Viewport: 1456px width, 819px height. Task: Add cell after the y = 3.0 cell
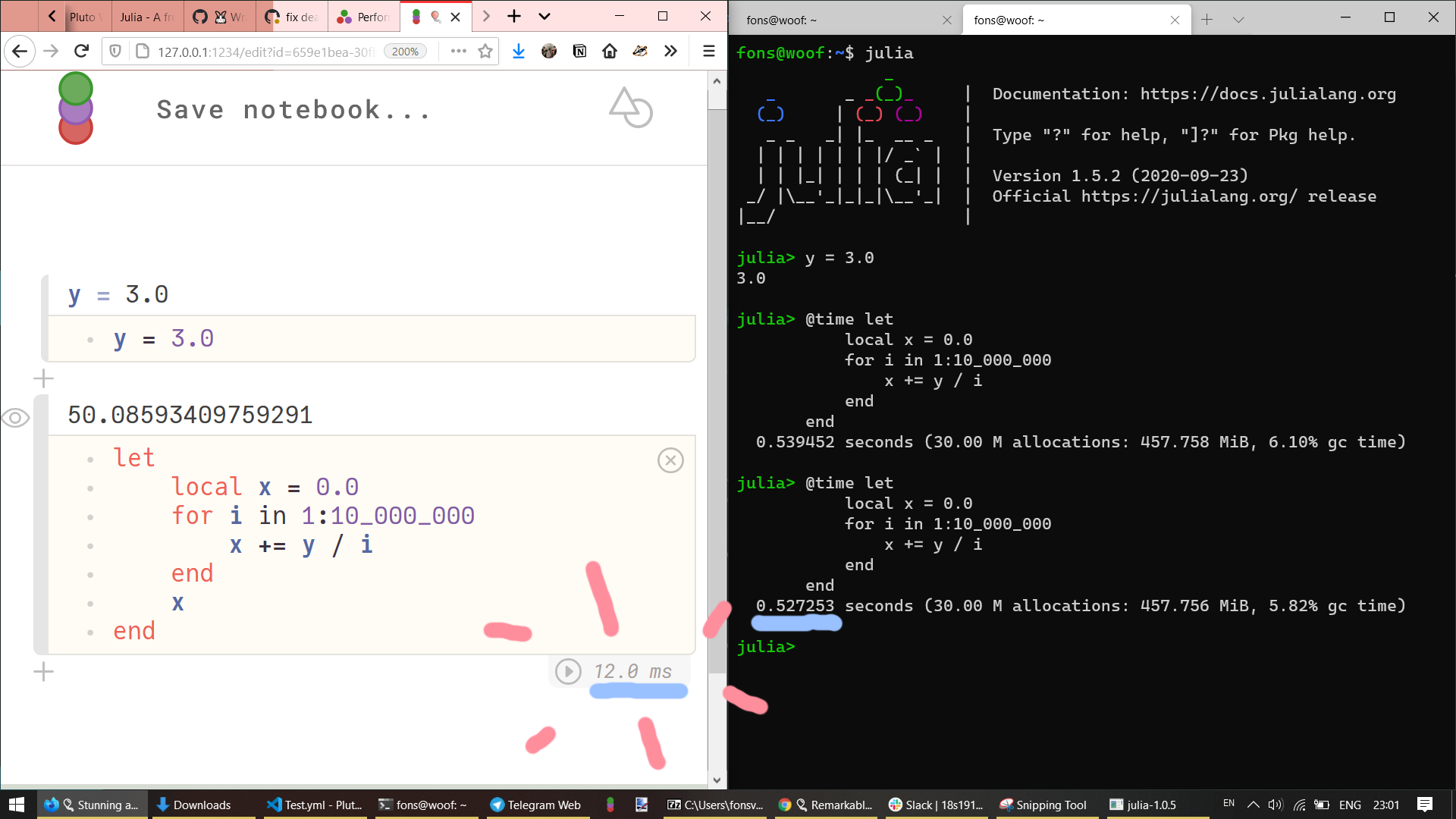point(44,378)
